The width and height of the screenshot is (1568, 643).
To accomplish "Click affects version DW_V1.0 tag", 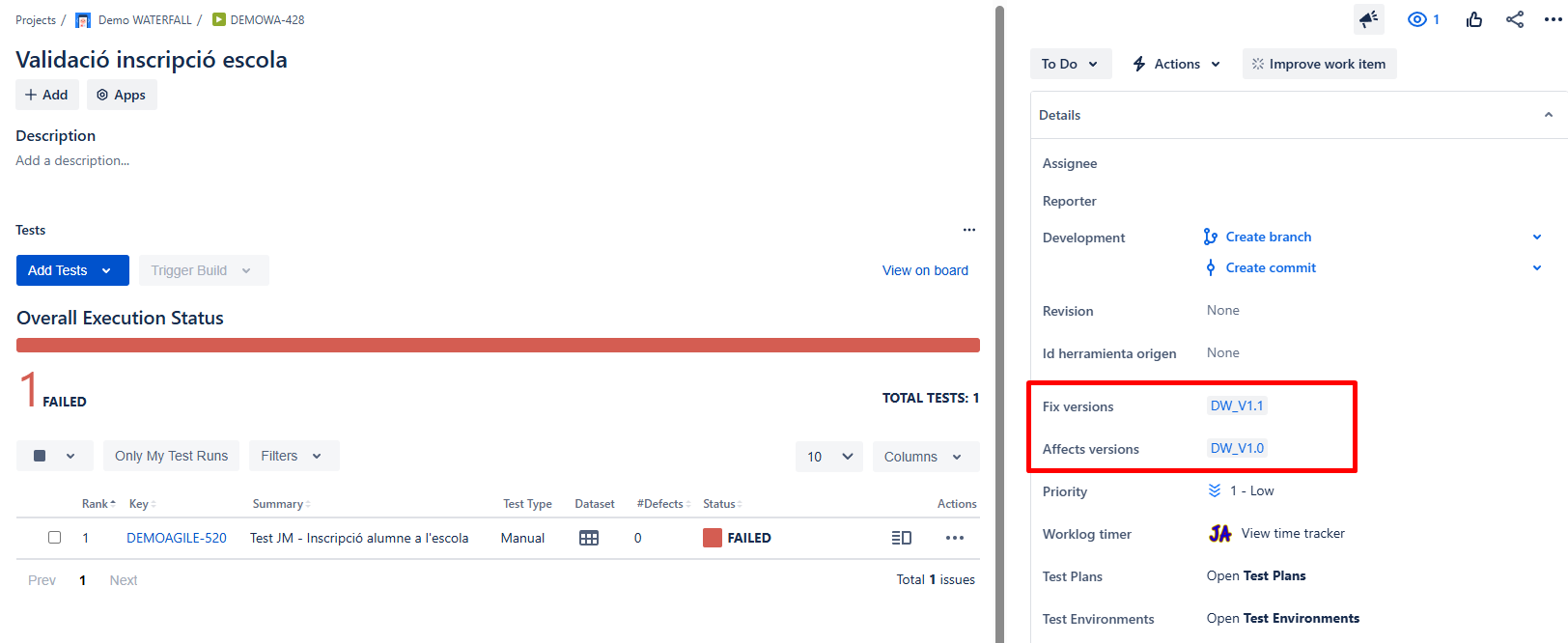I will (1237, 448).
